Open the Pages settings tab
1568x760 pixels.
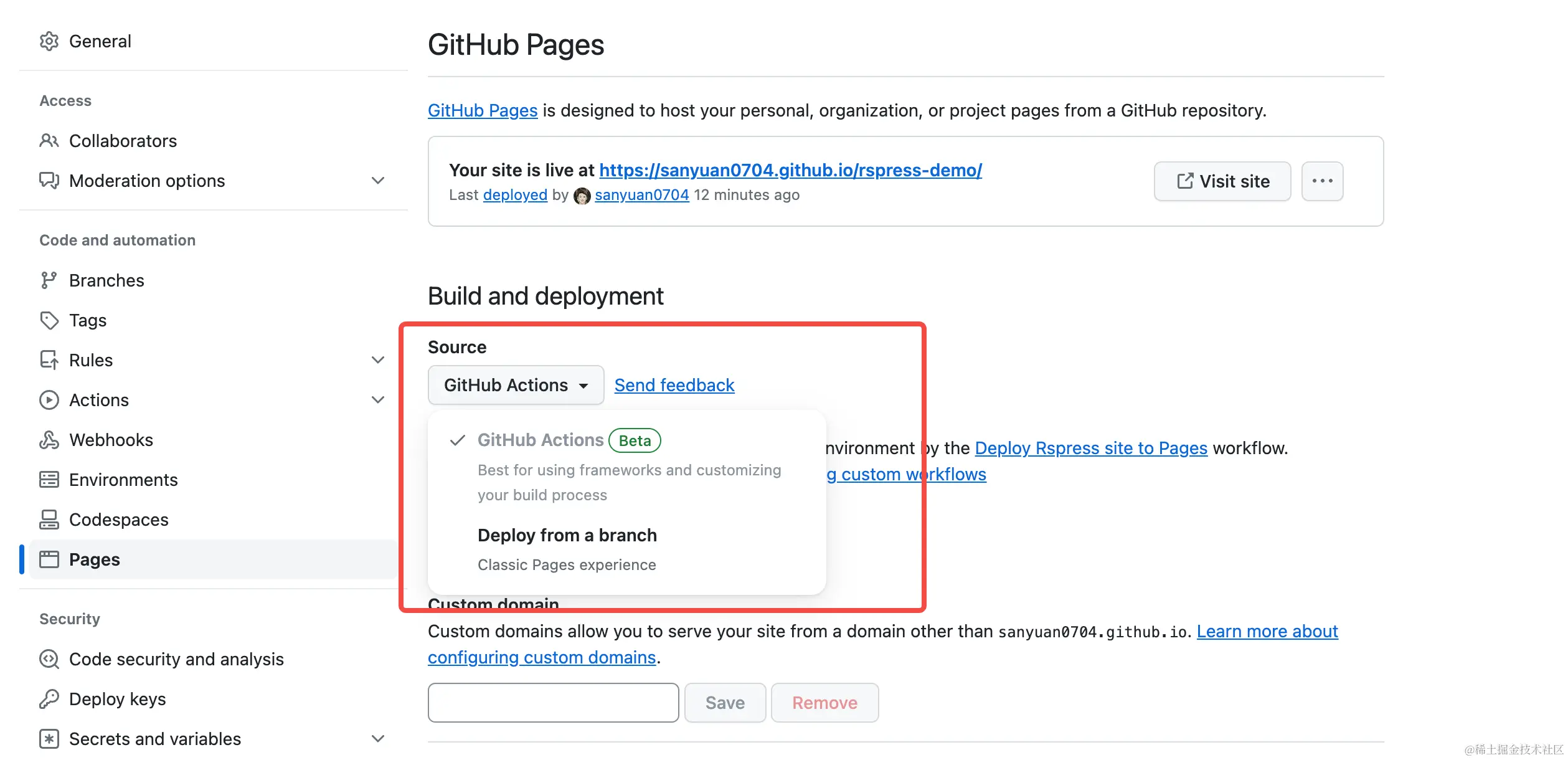pyautogui.click(x=95, y=559)
